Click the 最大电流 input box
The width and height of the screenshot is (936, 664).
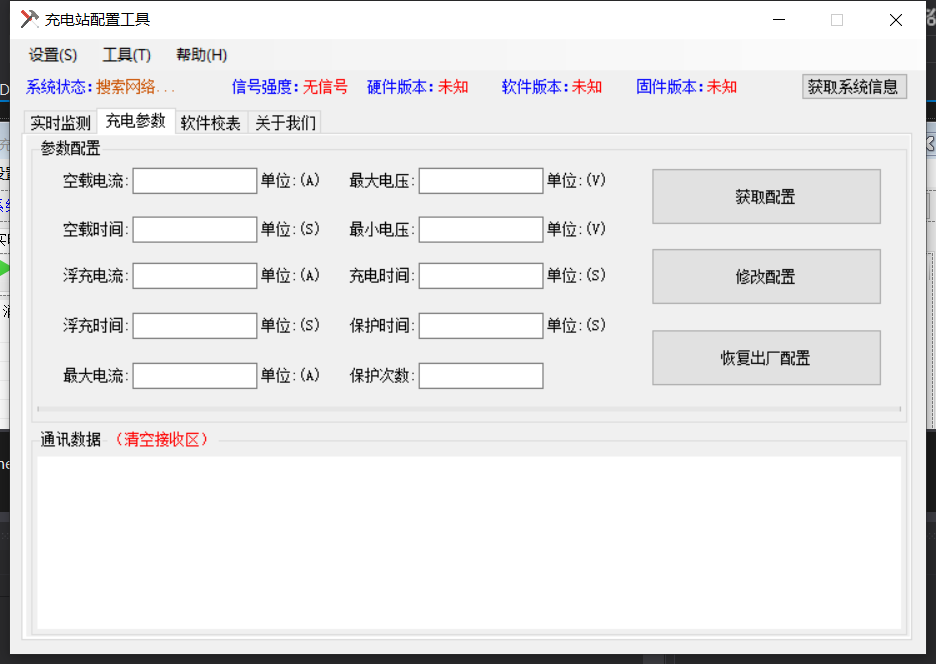click(x=195, y=376)
